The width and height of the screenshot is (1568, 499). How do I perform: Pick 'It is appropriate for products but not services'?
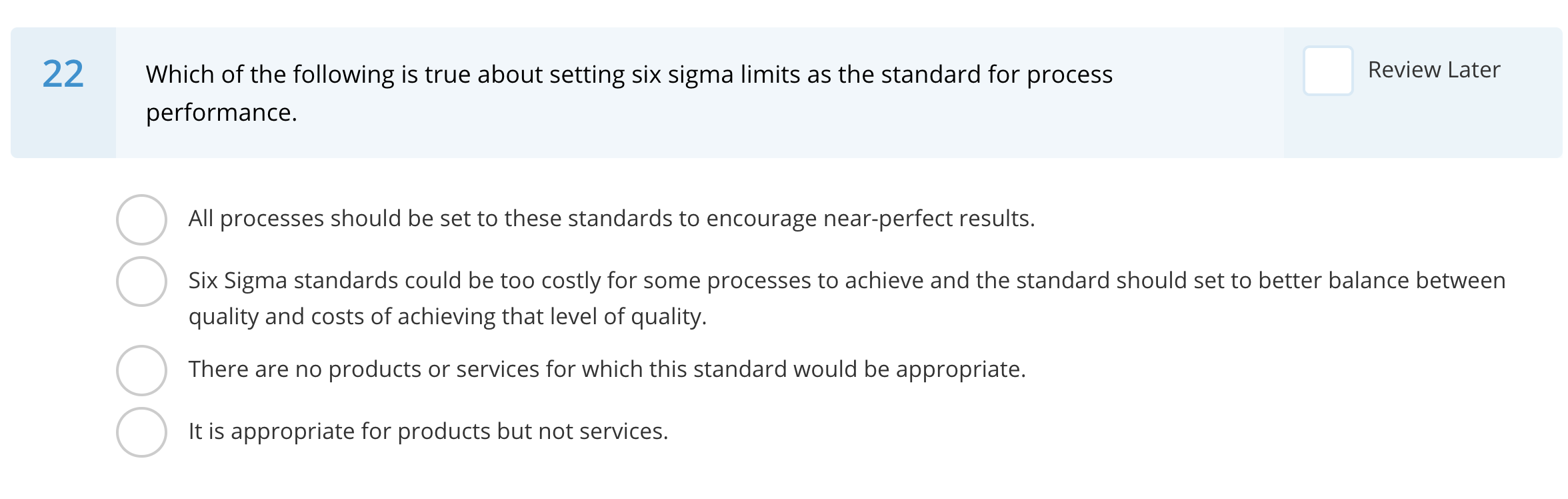pyautogui.click(x=142, y=431)
